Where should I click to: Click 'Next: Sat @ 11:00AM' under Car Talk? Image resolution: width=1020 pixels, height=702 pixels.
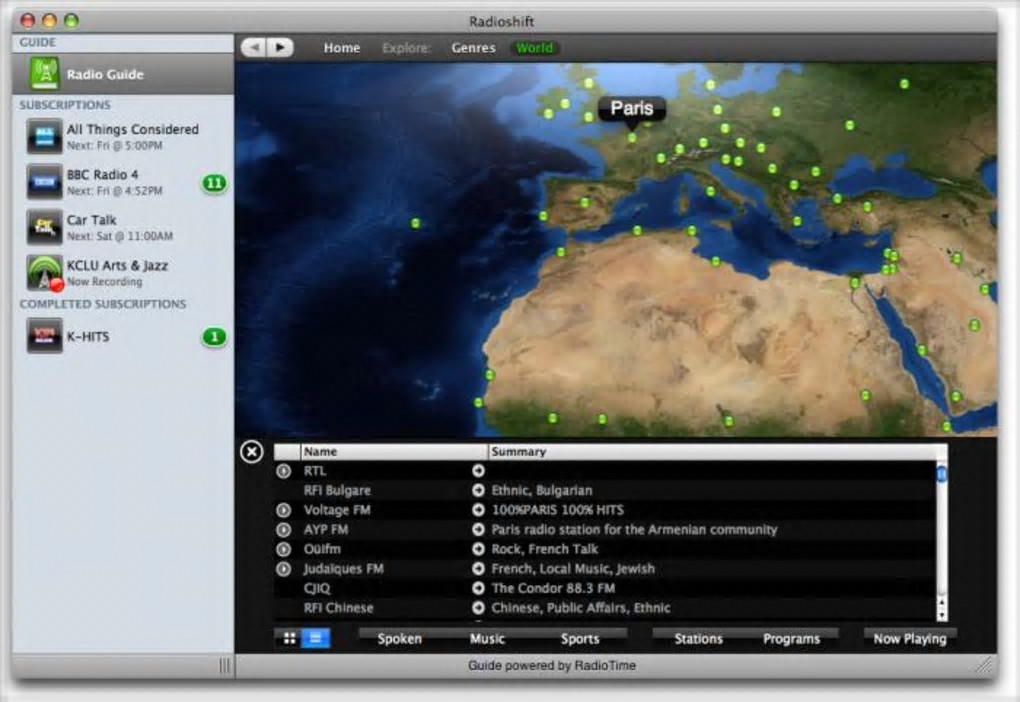tap(120, 236)
